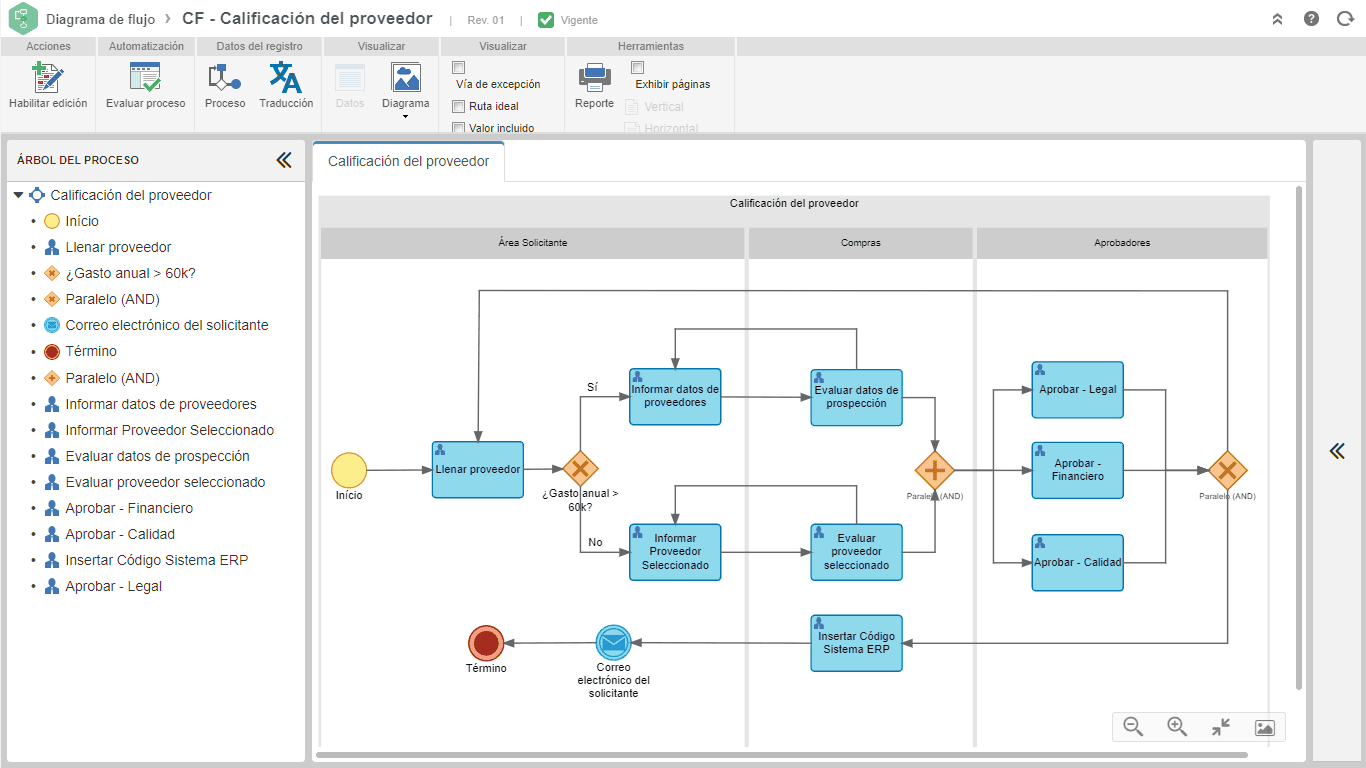Click the Área Solicitante lane header
The height and width of the screenshot is (768, 1366).
533,243
